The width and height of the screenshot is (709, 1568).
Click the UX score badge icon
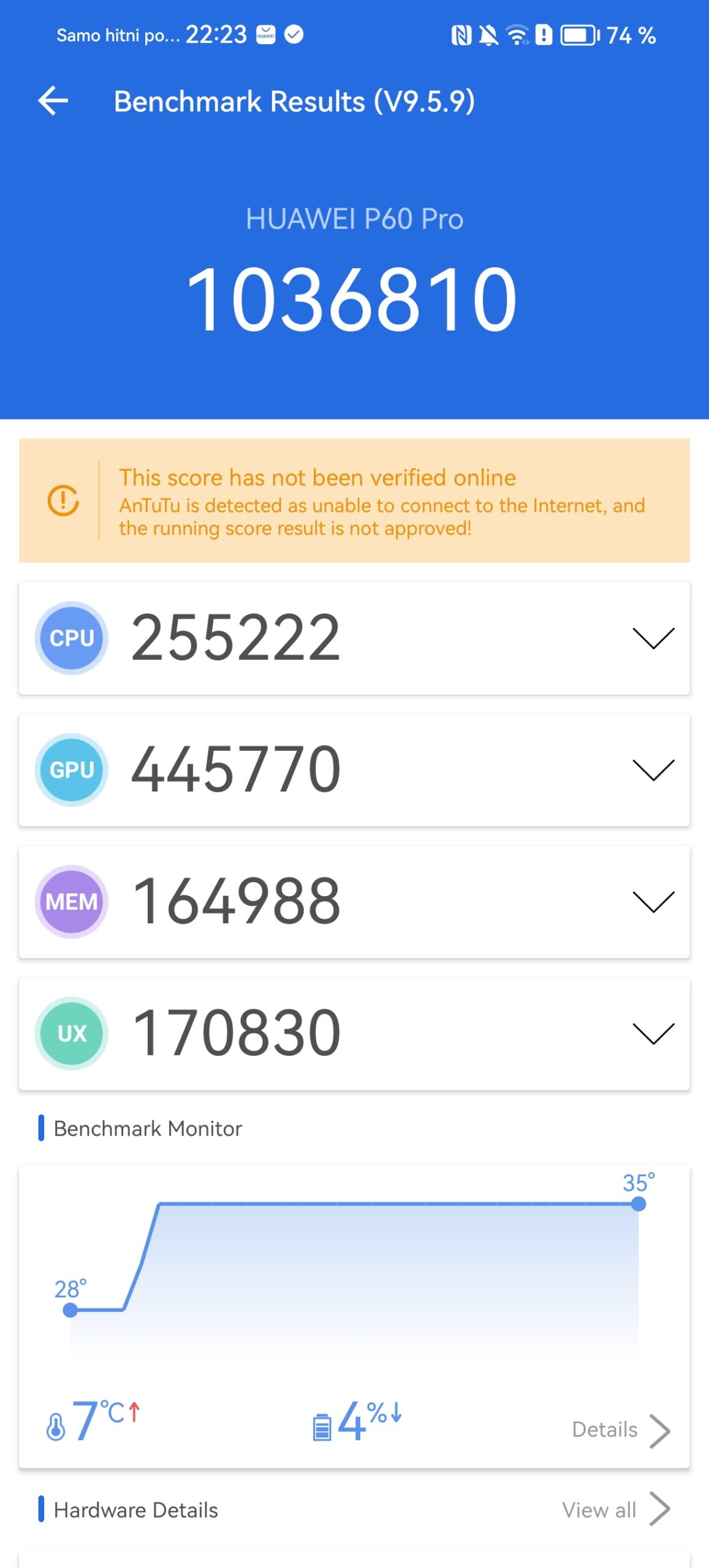point(72,1033)
